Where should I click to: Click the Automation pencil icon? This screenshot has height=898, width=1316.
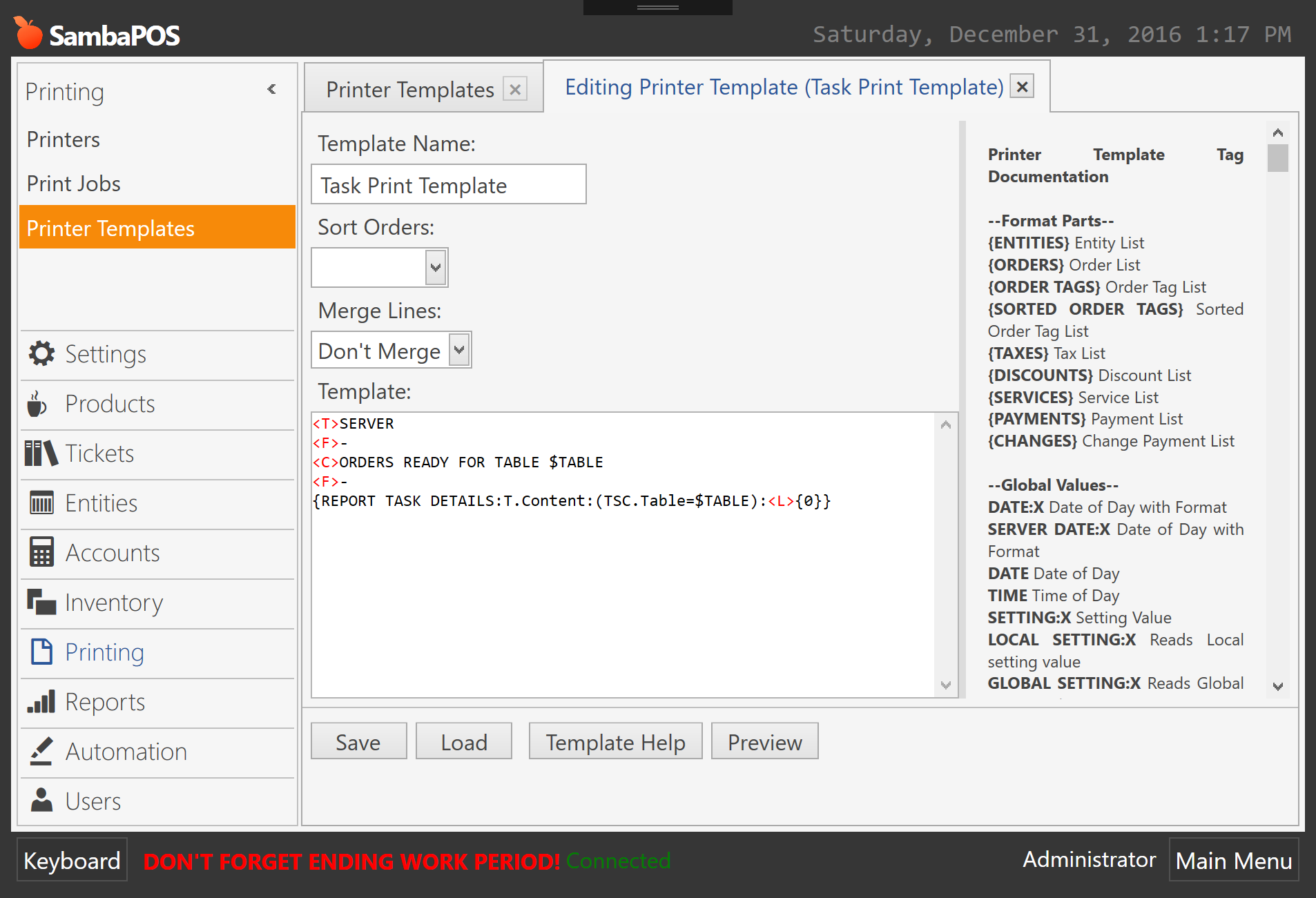(x=41, y=751)
